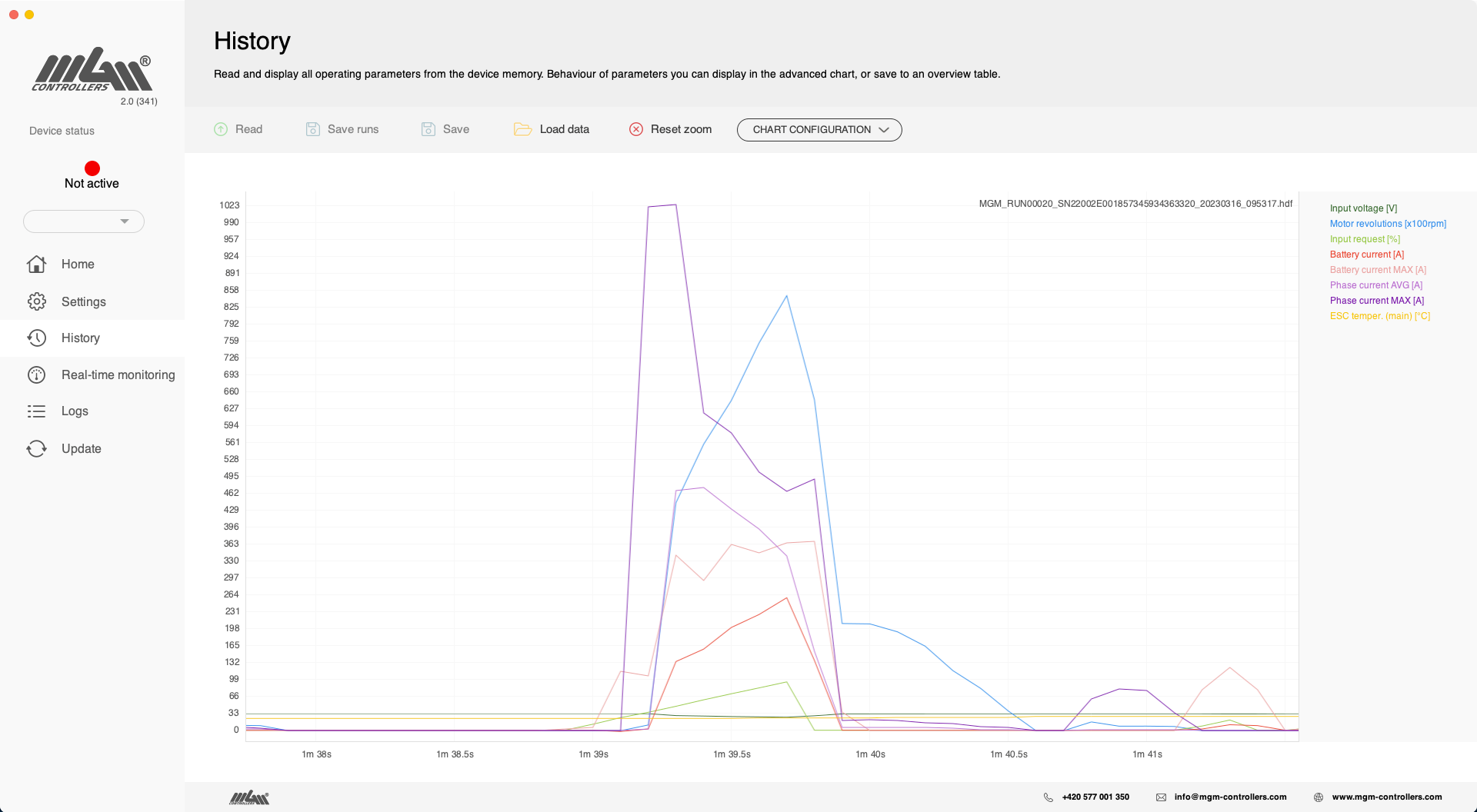Image resolution: width=1477 pixels, height=812 pixels.
Task: Click the History page heading
Action: coord(252,41)
